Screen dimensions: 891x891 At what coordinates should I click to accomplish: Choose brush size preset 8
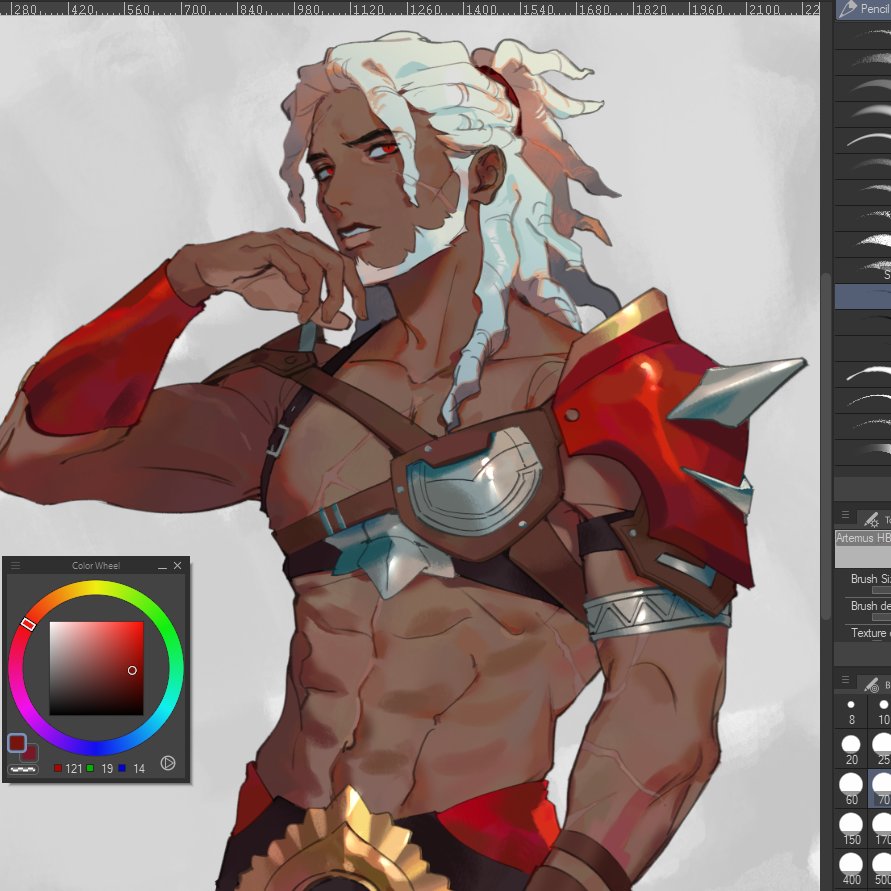[x=851, y=712]
